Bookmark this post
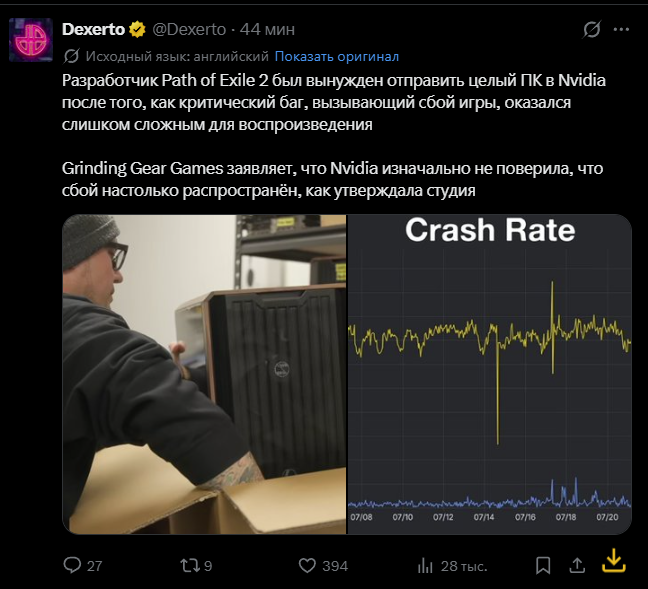Image resolution: width=648 pixels, height=589 pixels. (x=543, y=565)
